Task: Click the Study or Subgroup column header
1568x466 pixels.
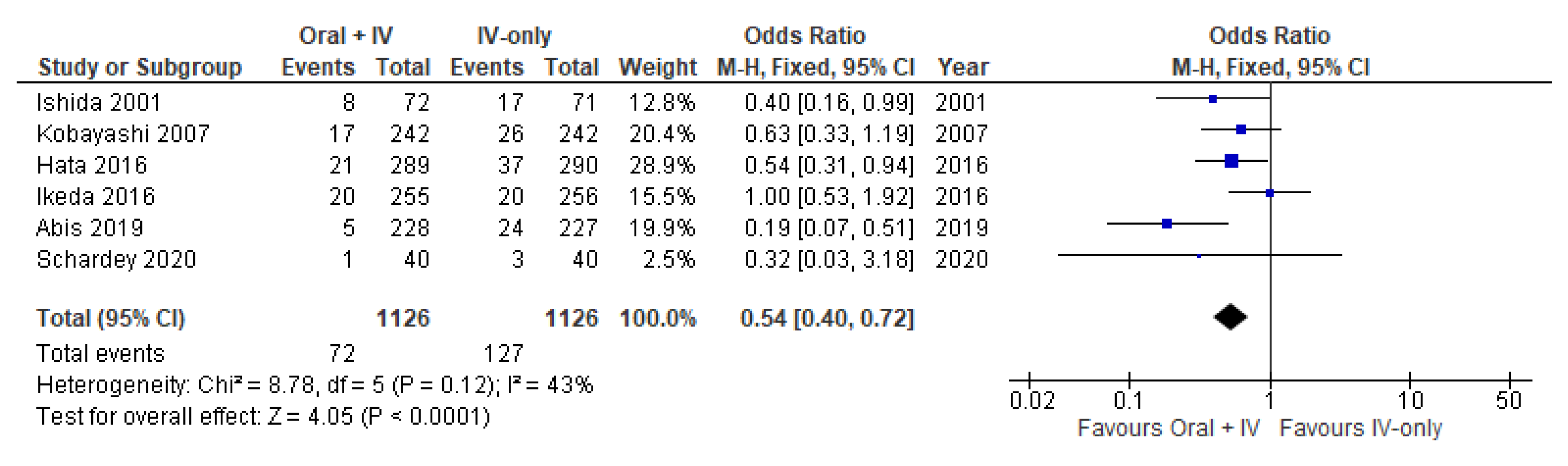Action: (x=140, y=67)
